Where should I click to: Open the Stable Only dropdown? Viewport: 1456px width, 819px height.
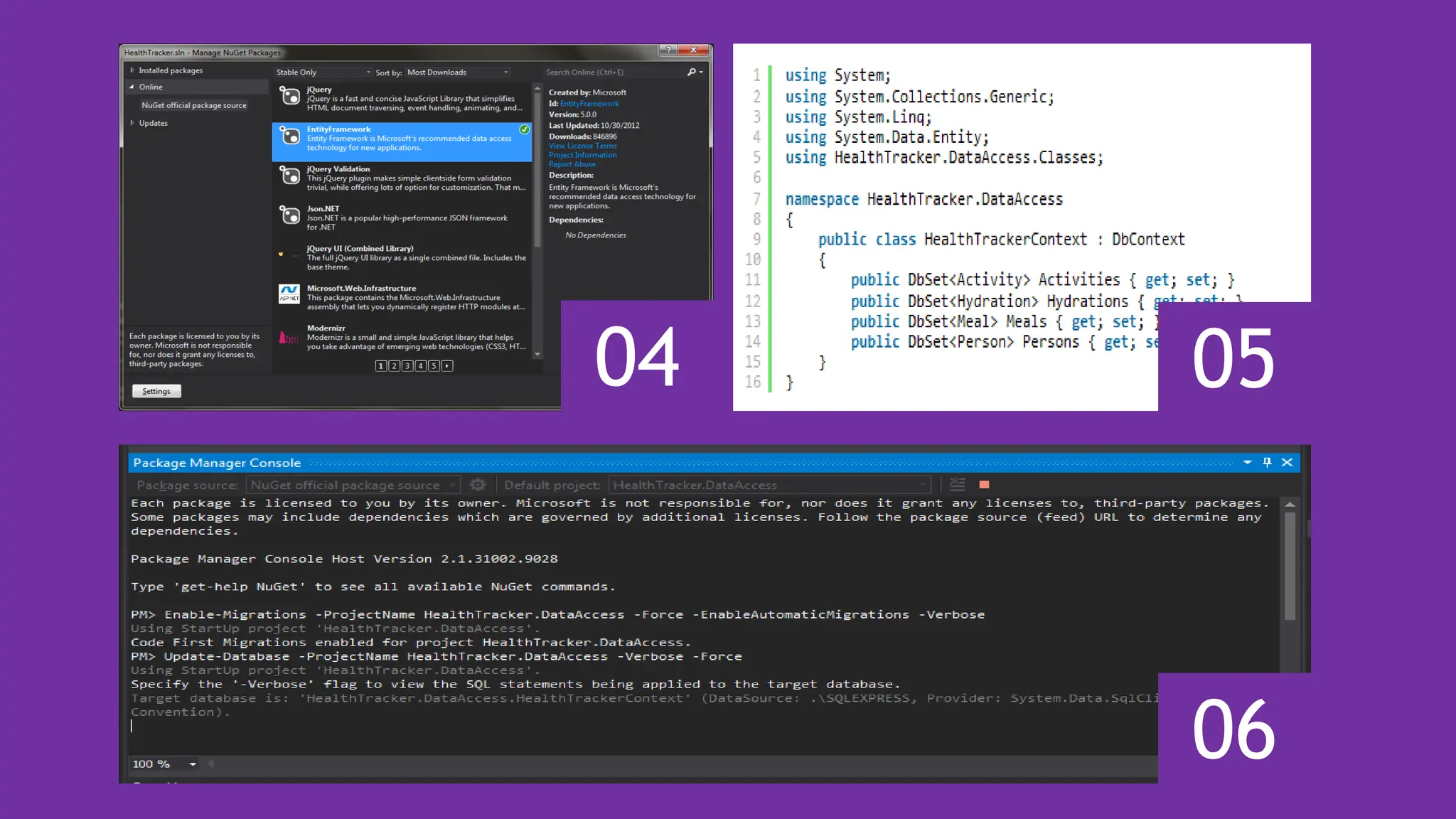tap(323, 73)
